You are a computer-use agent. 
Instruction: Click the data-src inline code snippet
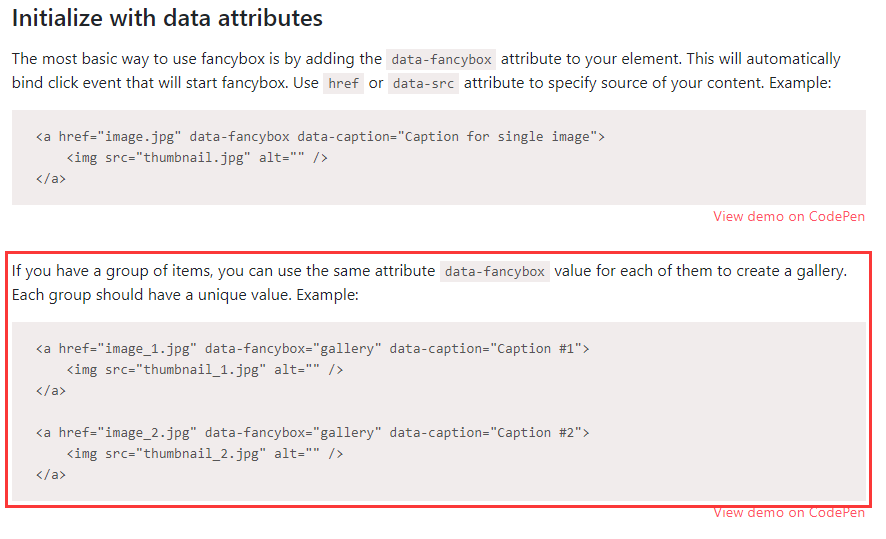click(x=423, y=84)
